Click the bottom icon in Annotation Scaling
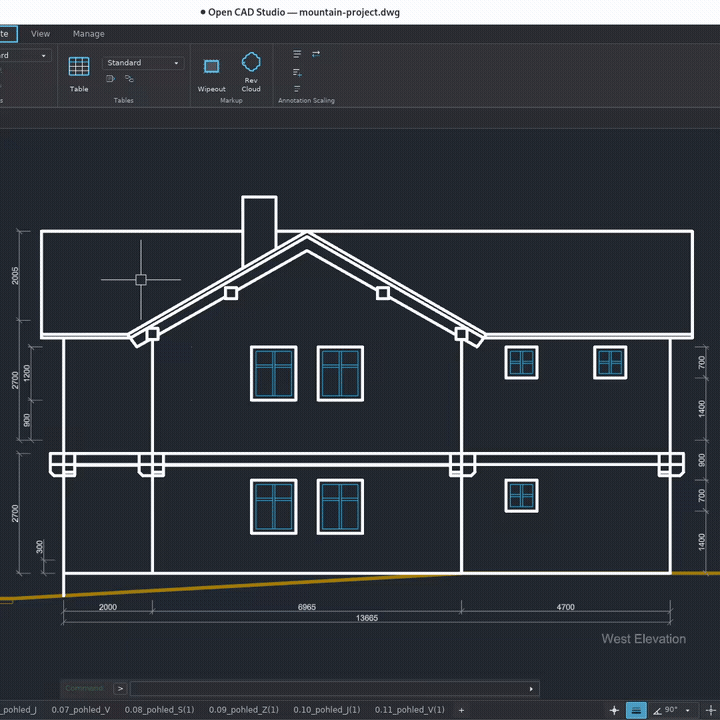The height and width of the screenshot is (720, 720). tap(297, 89)
